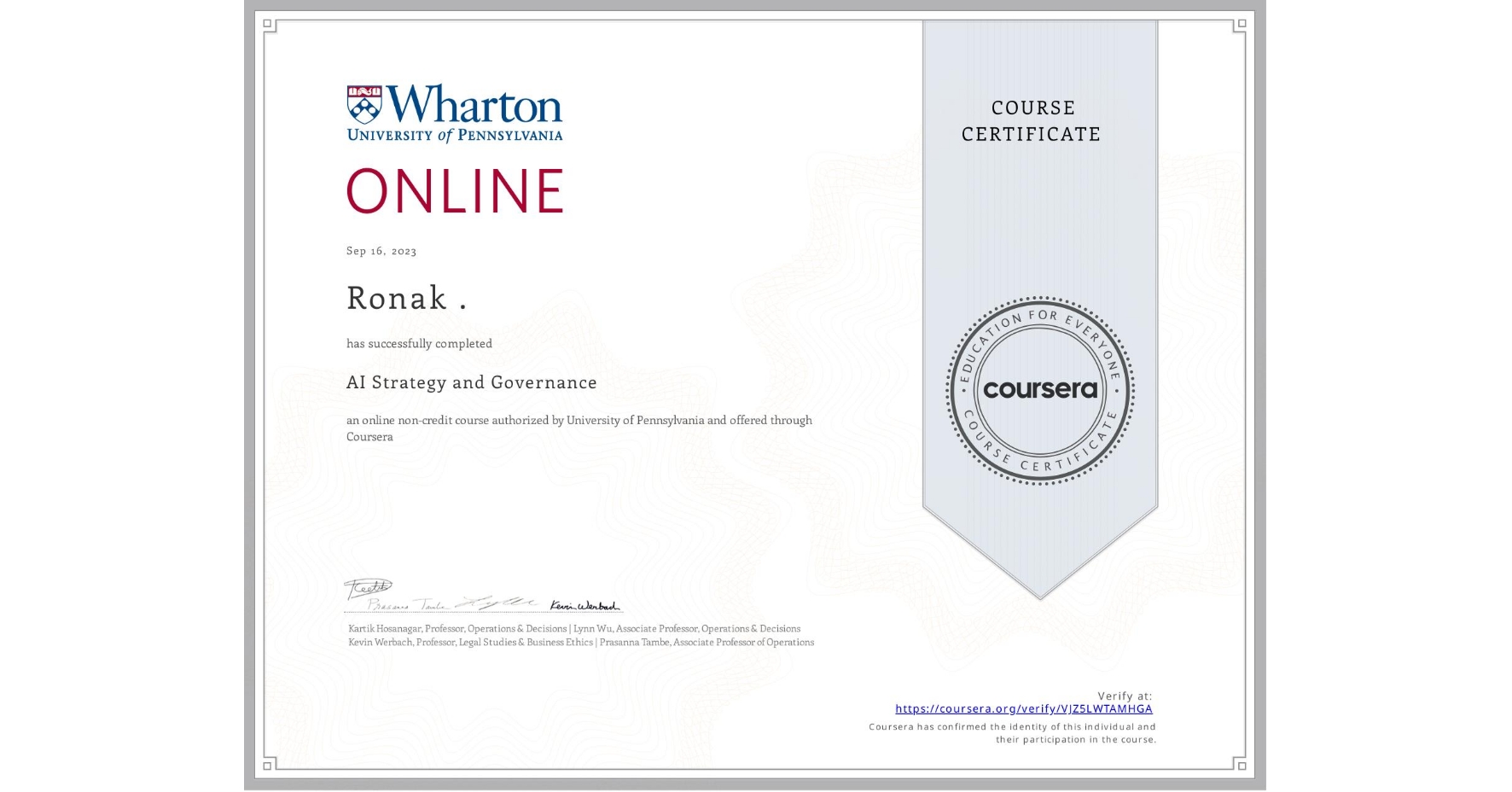Select the University of Pennsylvania logotype
1512x792 pixels.
point(453,135)
